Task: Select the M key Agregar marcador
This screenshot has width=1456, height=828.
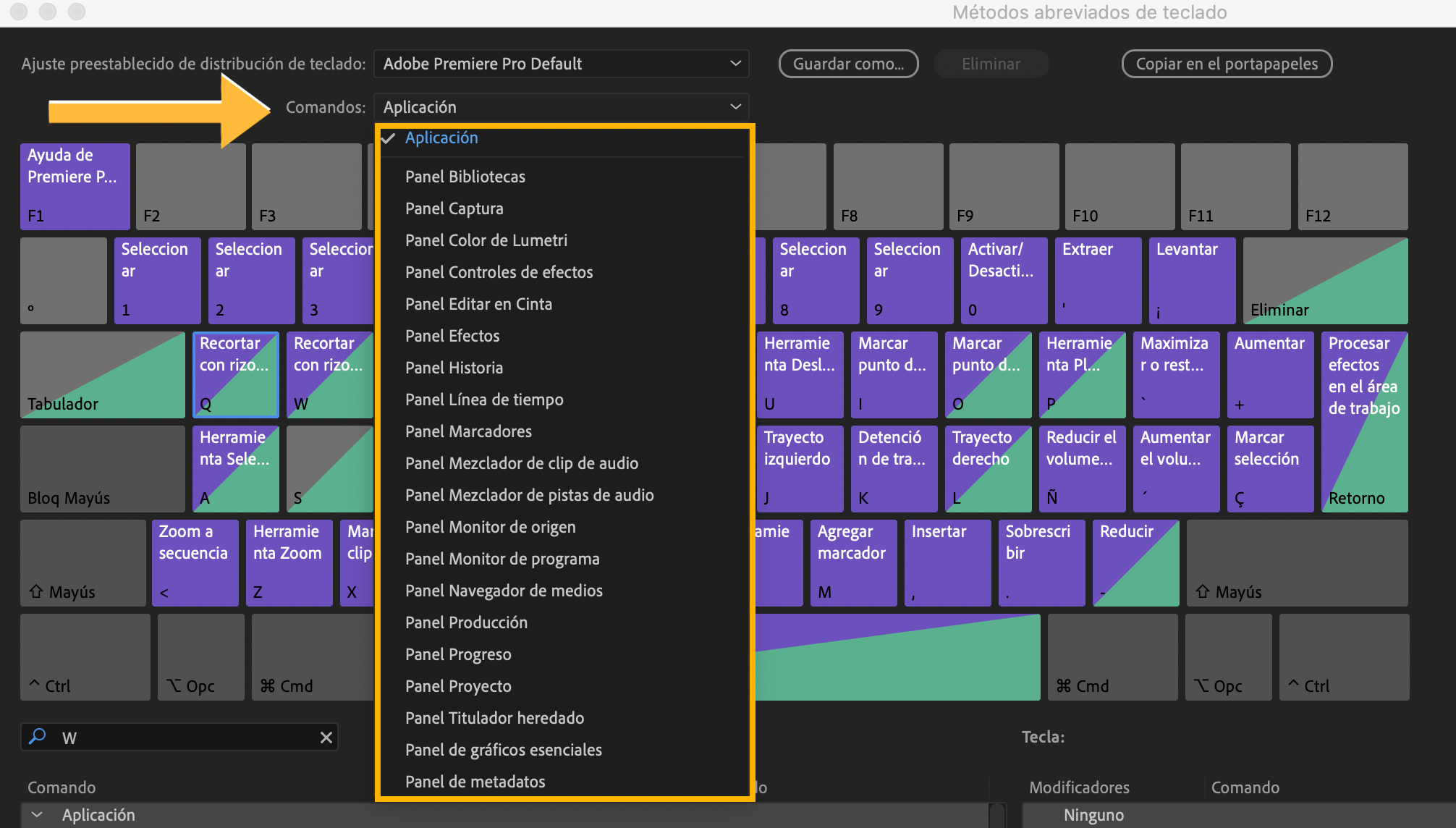Action: [854, 563]
